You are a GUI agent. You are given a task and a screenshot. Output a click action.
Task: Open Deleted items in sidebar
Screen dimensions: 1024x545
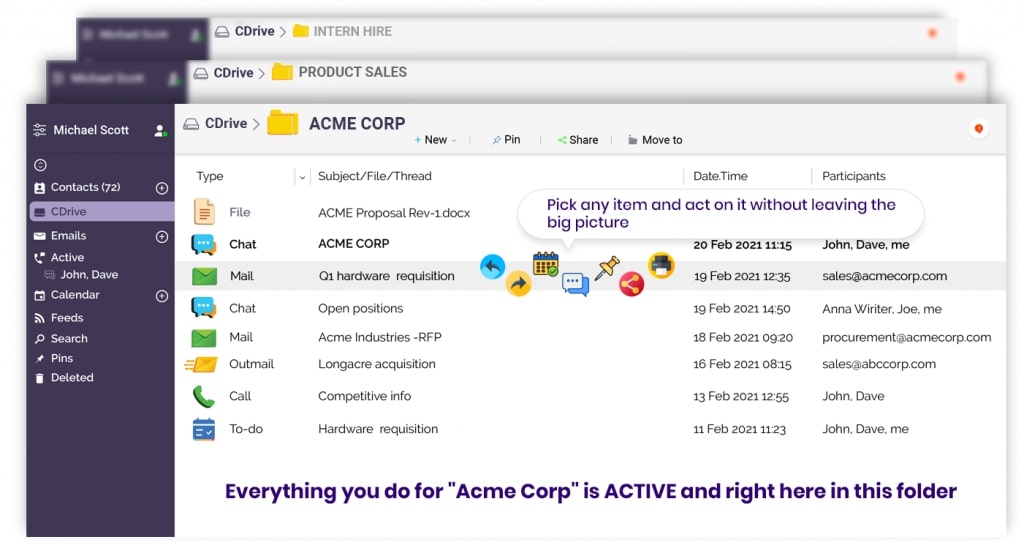coord(72,378)
